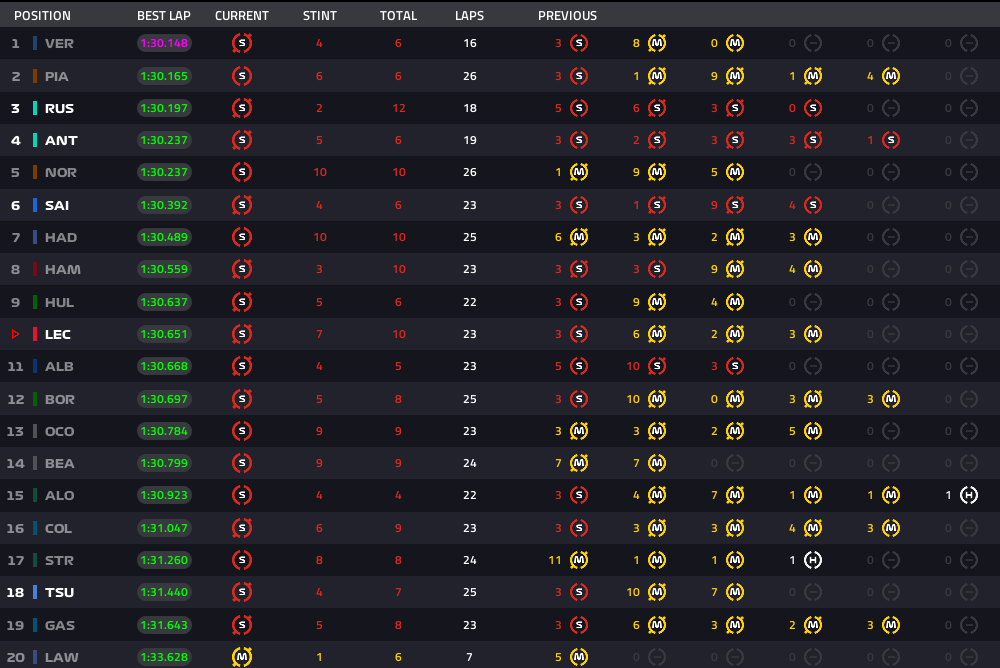
Task: Select ALO's white hard tyre icon
Action: (x=968, y=495)
